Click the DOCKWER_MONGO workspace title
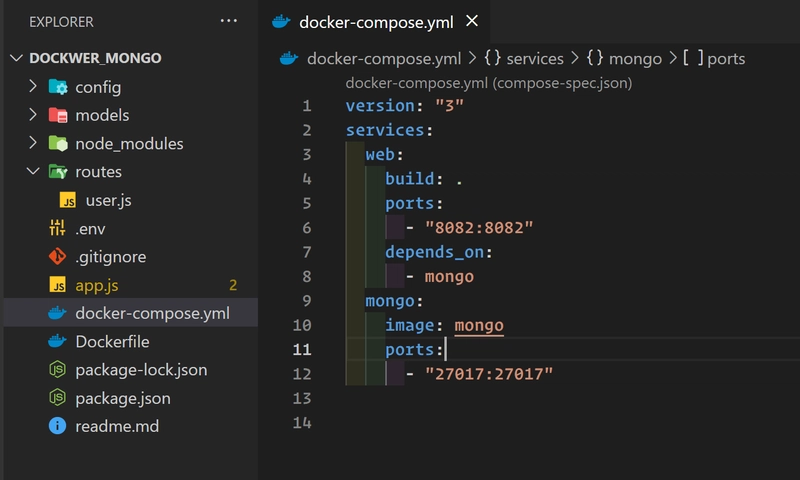The height and width of the screenshot is (480, 800). (95, 58)
